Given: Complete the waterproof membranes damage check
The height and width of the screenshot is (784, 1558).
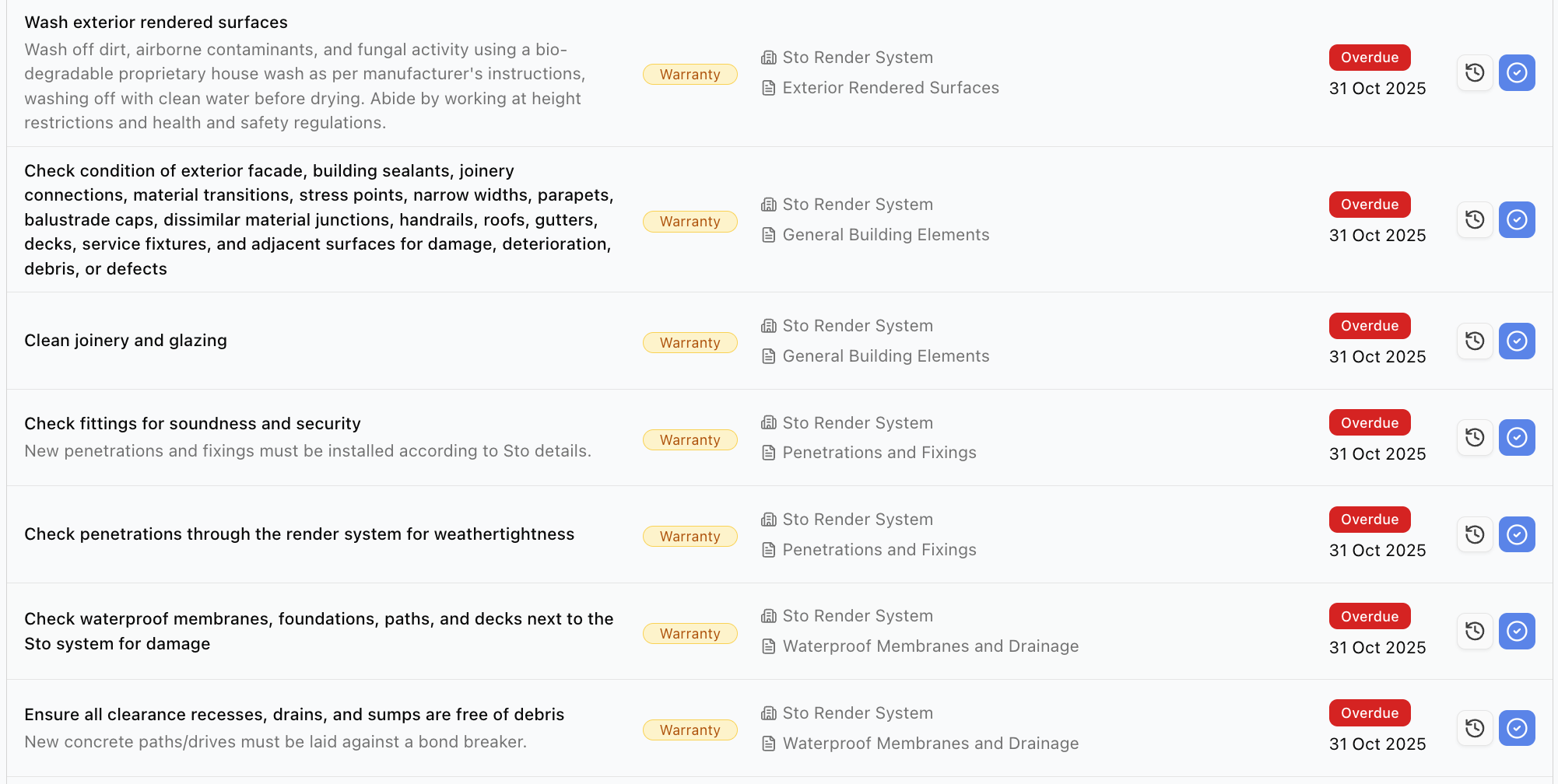Looking at the screenshot, I should pyautogui.click(x=1517, y=631).
